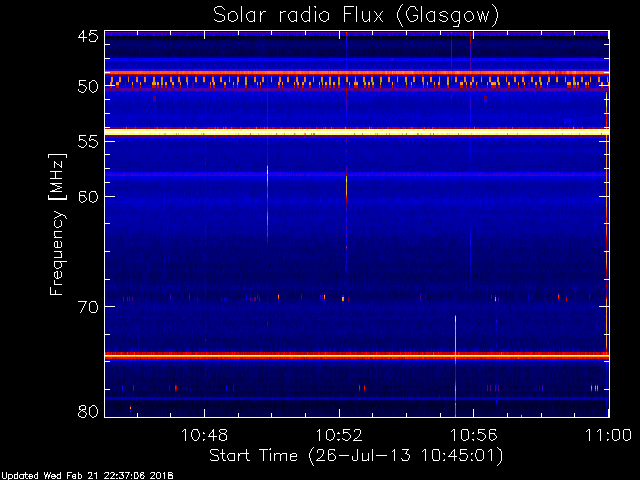Image resolution: width=640 pixels, height=480 pixels.
Task: Click the 45 frequency tick label
Action: [88, 37]
